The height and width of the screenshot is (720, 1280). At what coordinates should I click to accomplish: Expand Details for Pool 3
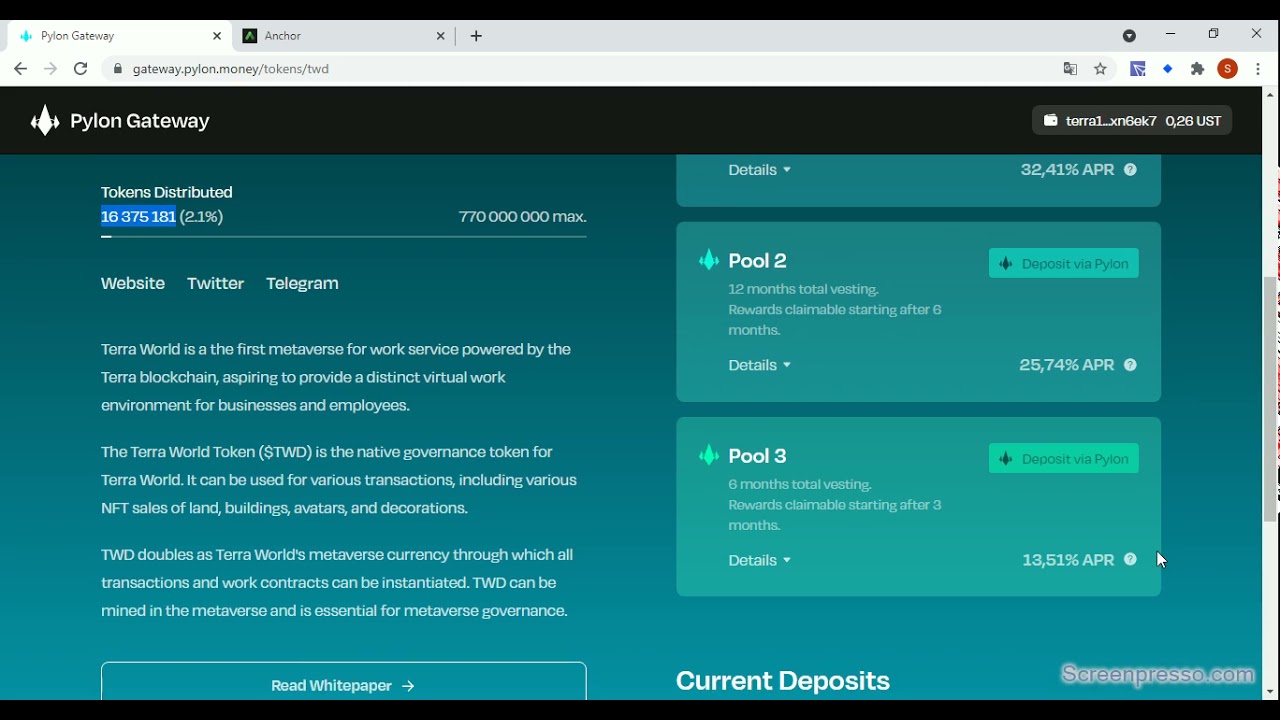pos(760,560)
